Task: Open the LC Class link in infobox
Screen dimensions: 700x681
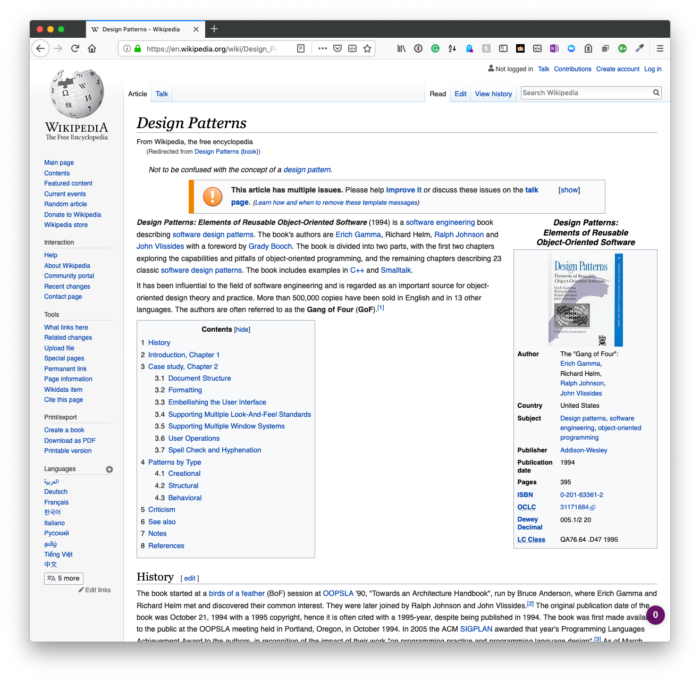Action: (531, 539)
